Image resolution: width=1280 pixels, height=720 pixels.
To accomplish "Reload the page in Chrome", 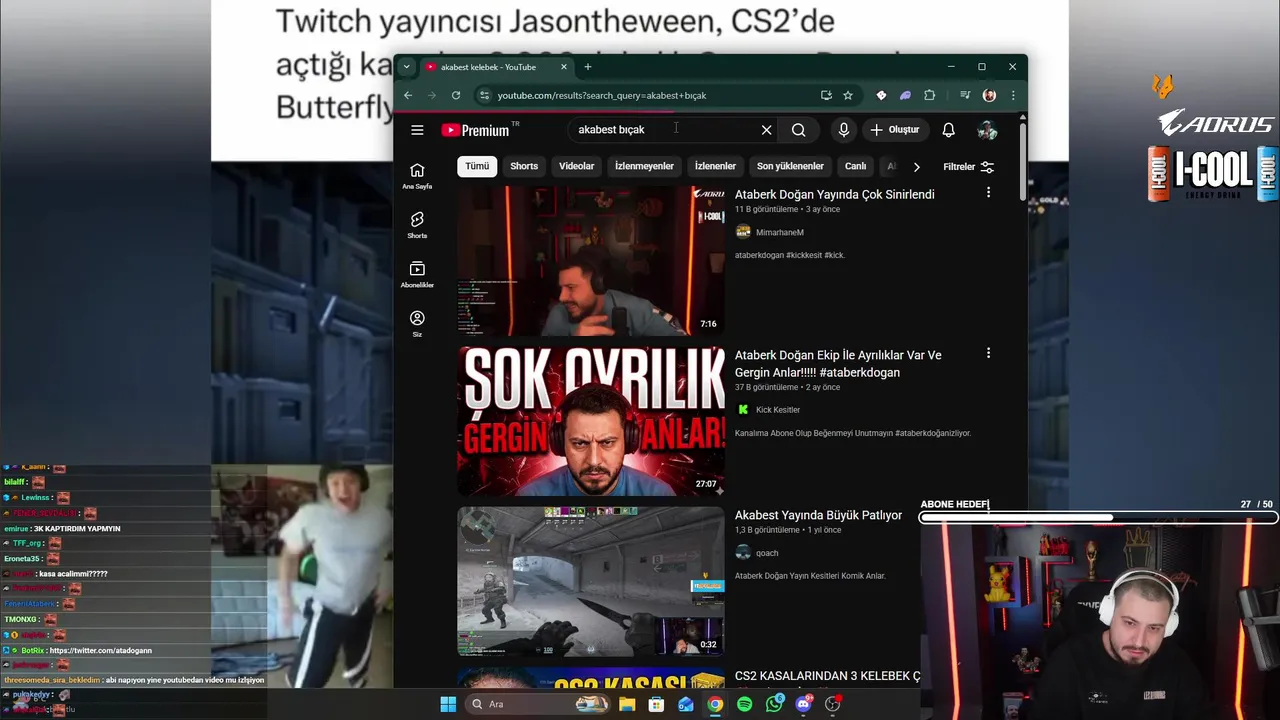I will (456, 95).
